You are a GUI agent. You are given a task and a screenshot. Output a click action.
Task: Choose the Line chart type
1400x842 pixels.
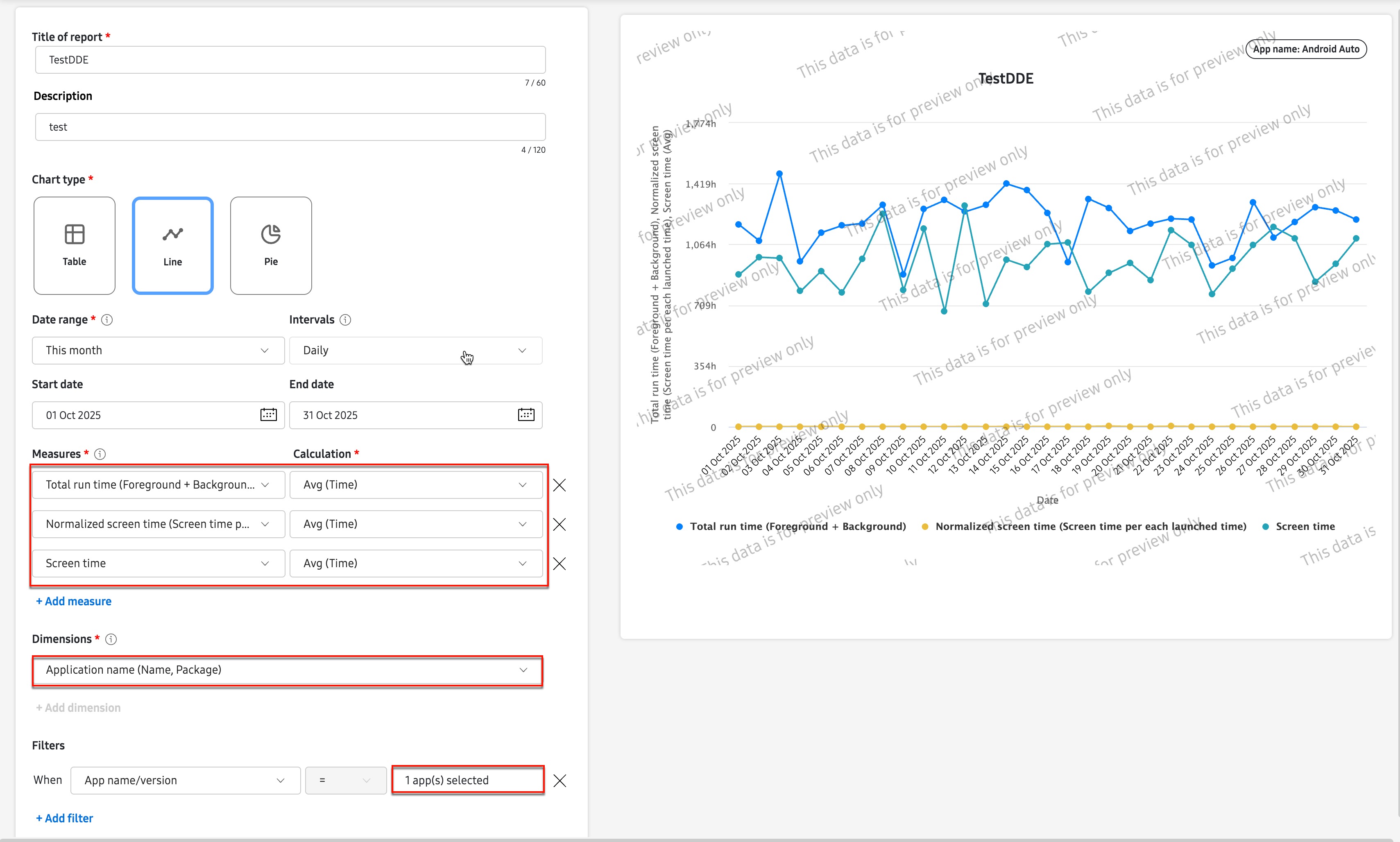coord(172,245)
